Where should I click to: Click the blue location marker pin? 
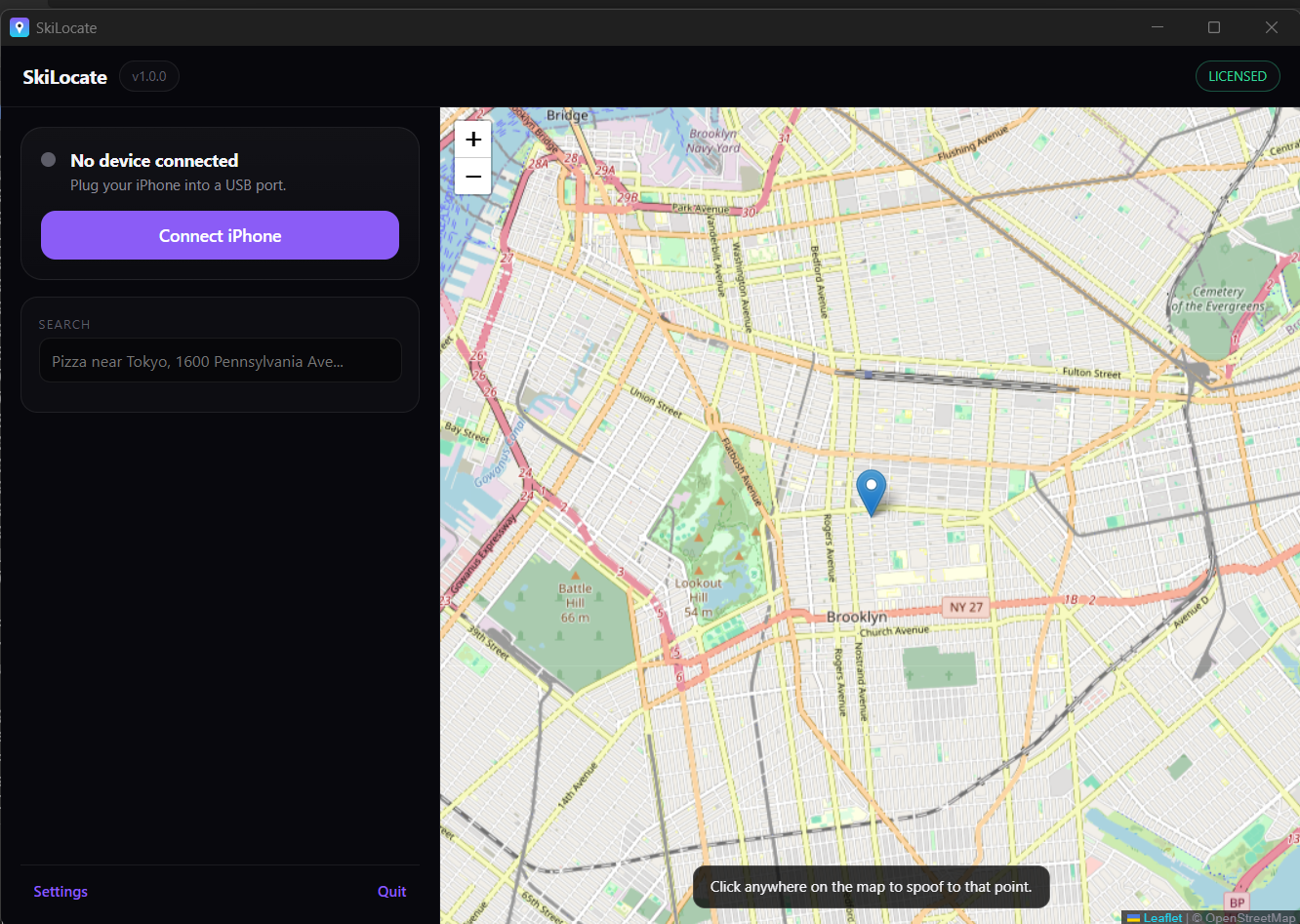click(871, 493)
